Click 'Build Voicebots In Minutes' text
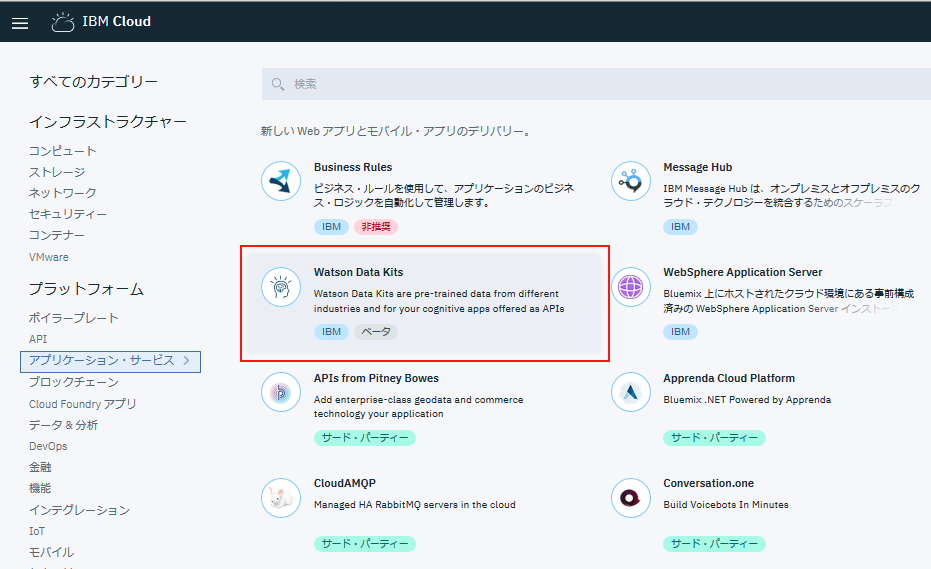Viewport: 931px width, 569px height. click(726, 505)
